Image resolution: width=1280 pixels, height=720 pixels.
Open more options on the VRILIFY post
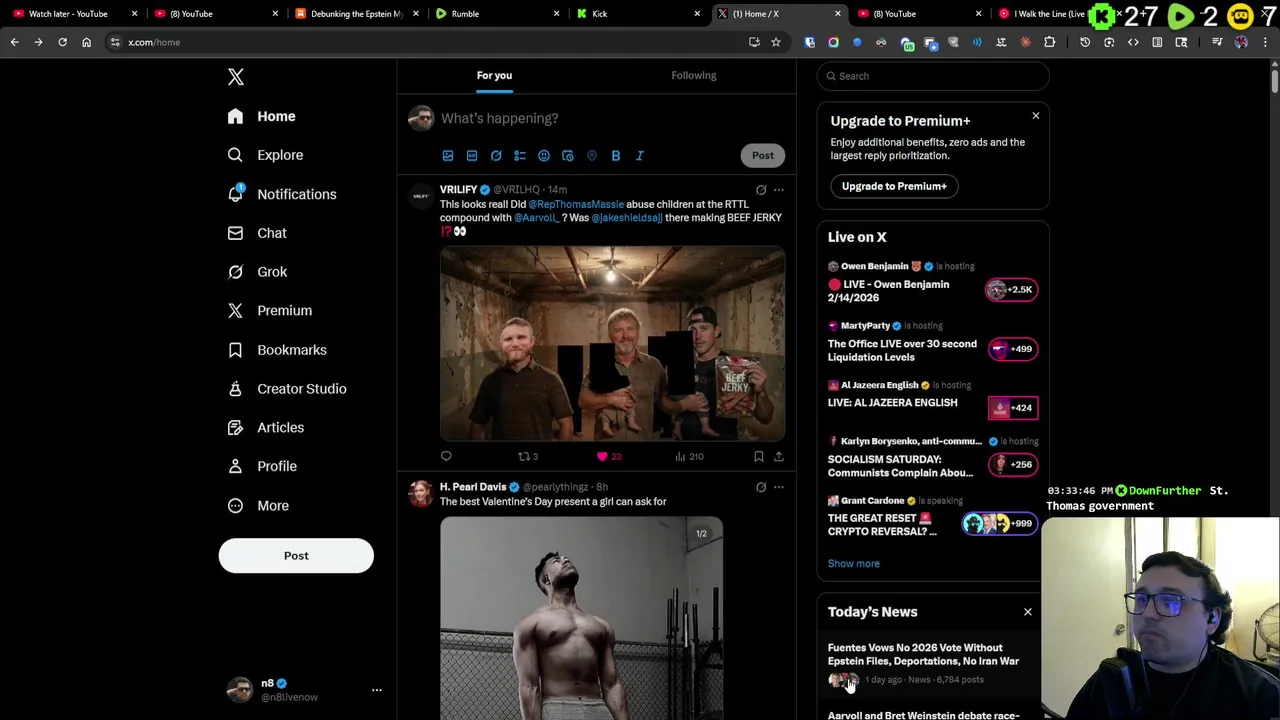(x=779, y=190)
